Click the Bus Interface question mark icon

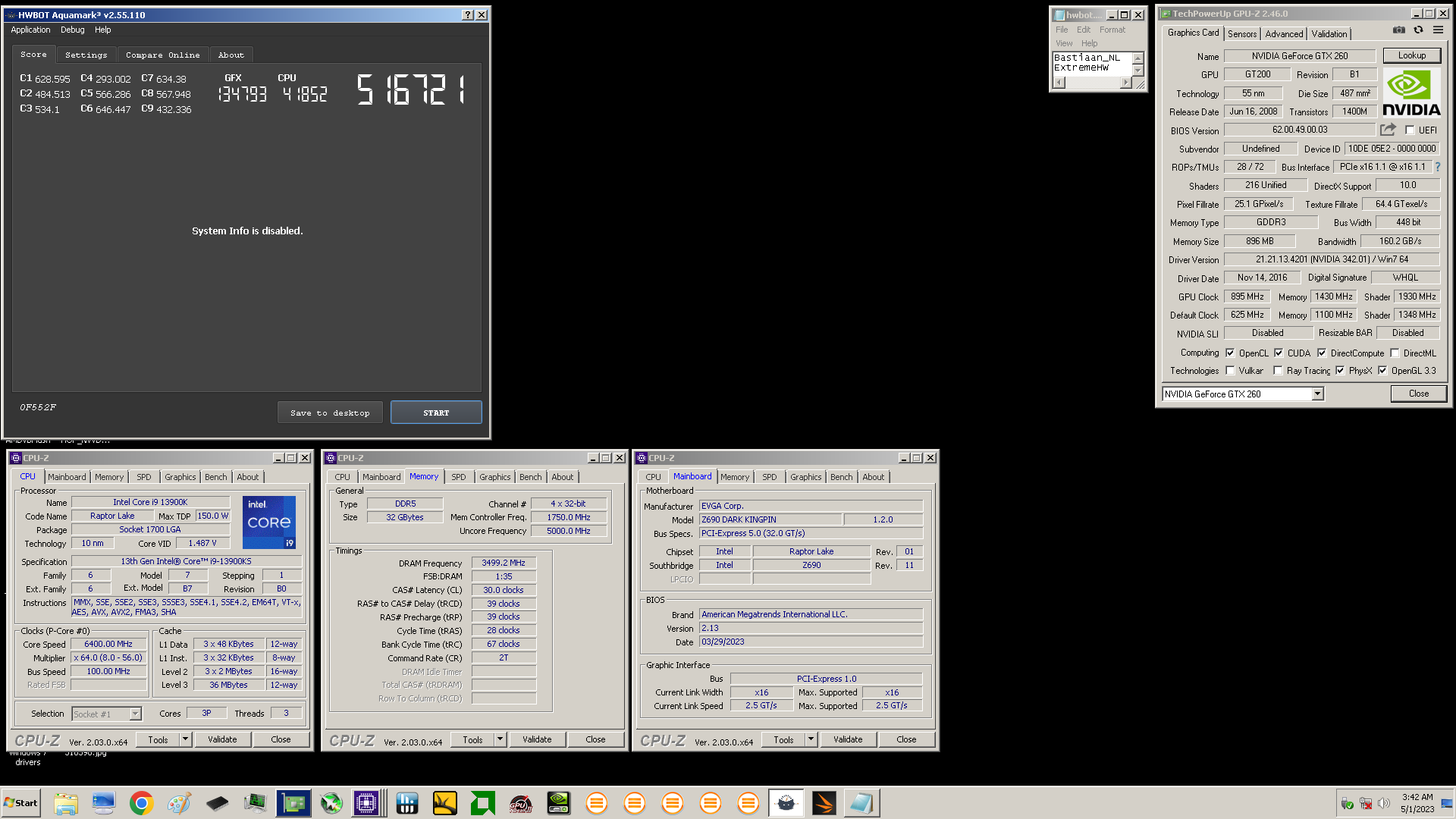[x=1437, y=167]
